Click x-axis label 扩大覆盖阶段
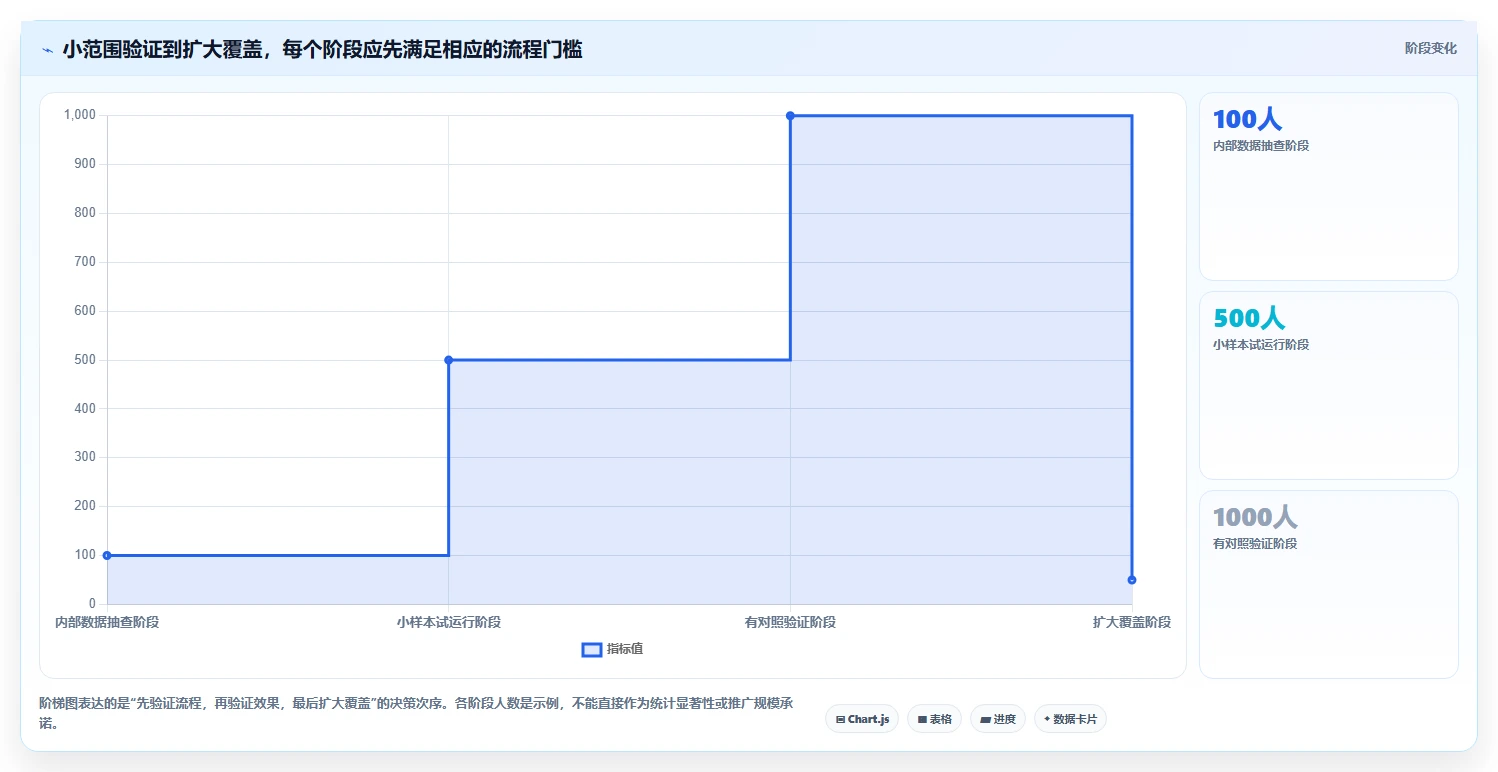Viewport: 1498px width, 772px height. [1131, 622]
